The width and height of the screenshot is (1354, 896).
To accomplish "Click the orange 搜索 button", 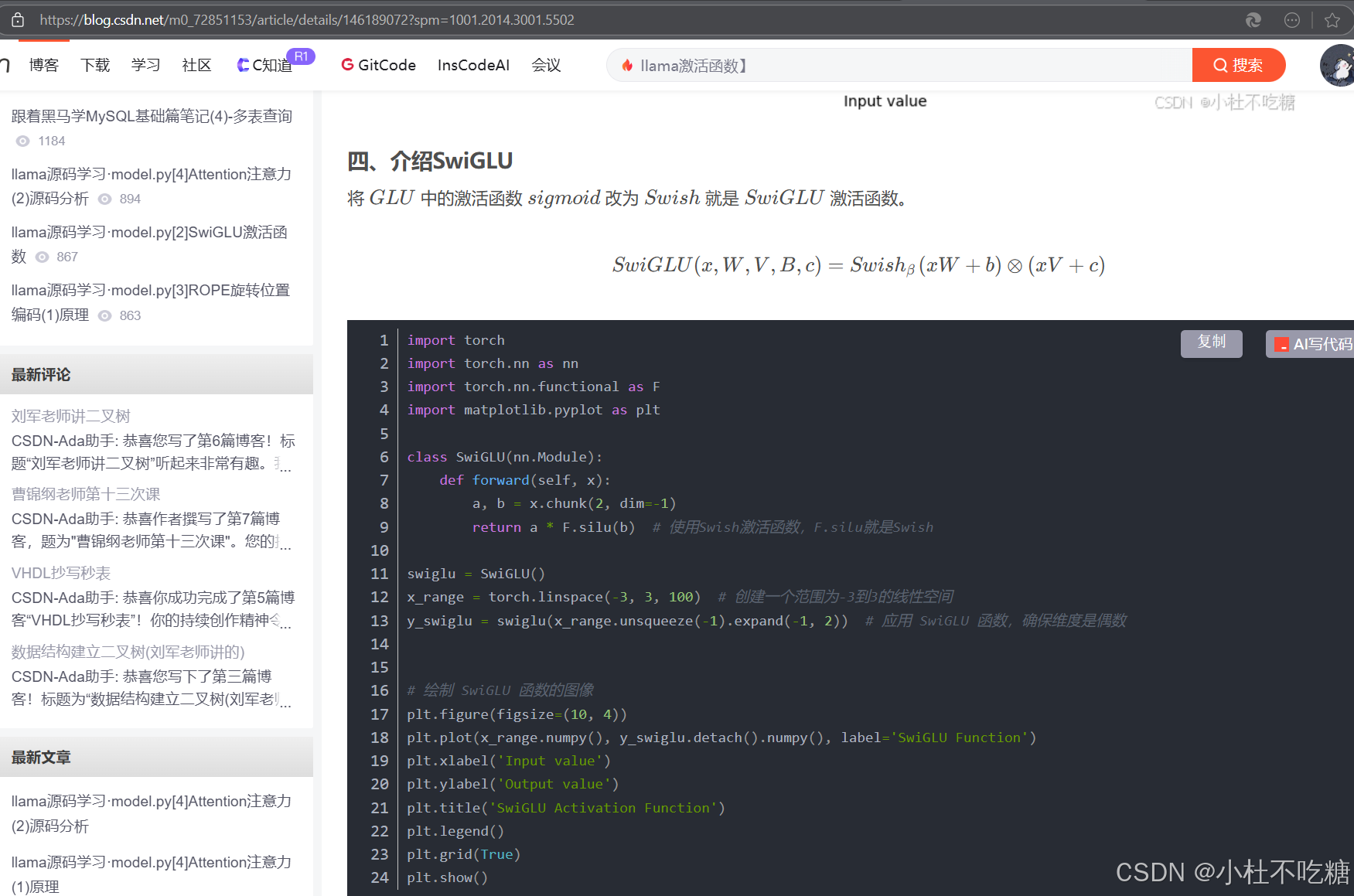I will point(1239,66).
